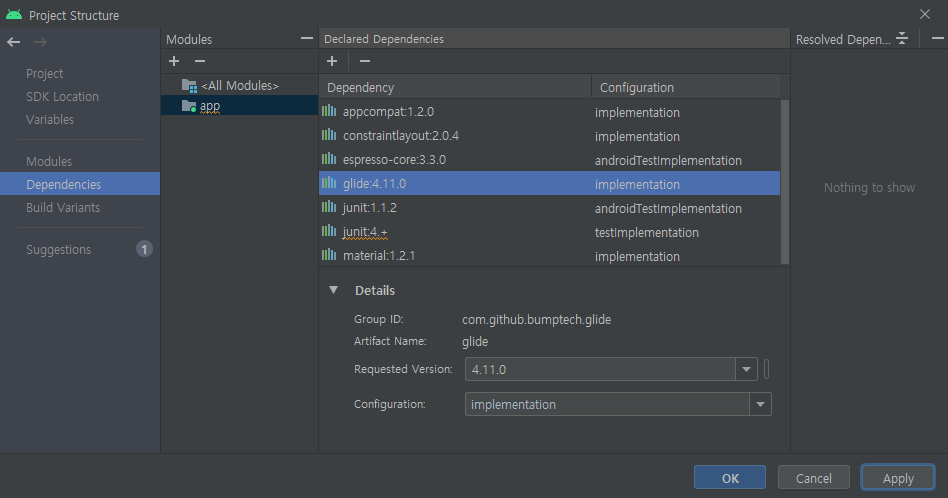Click library icon beside appcompat:1.2.0
The image size is (948, 498).
329,111
